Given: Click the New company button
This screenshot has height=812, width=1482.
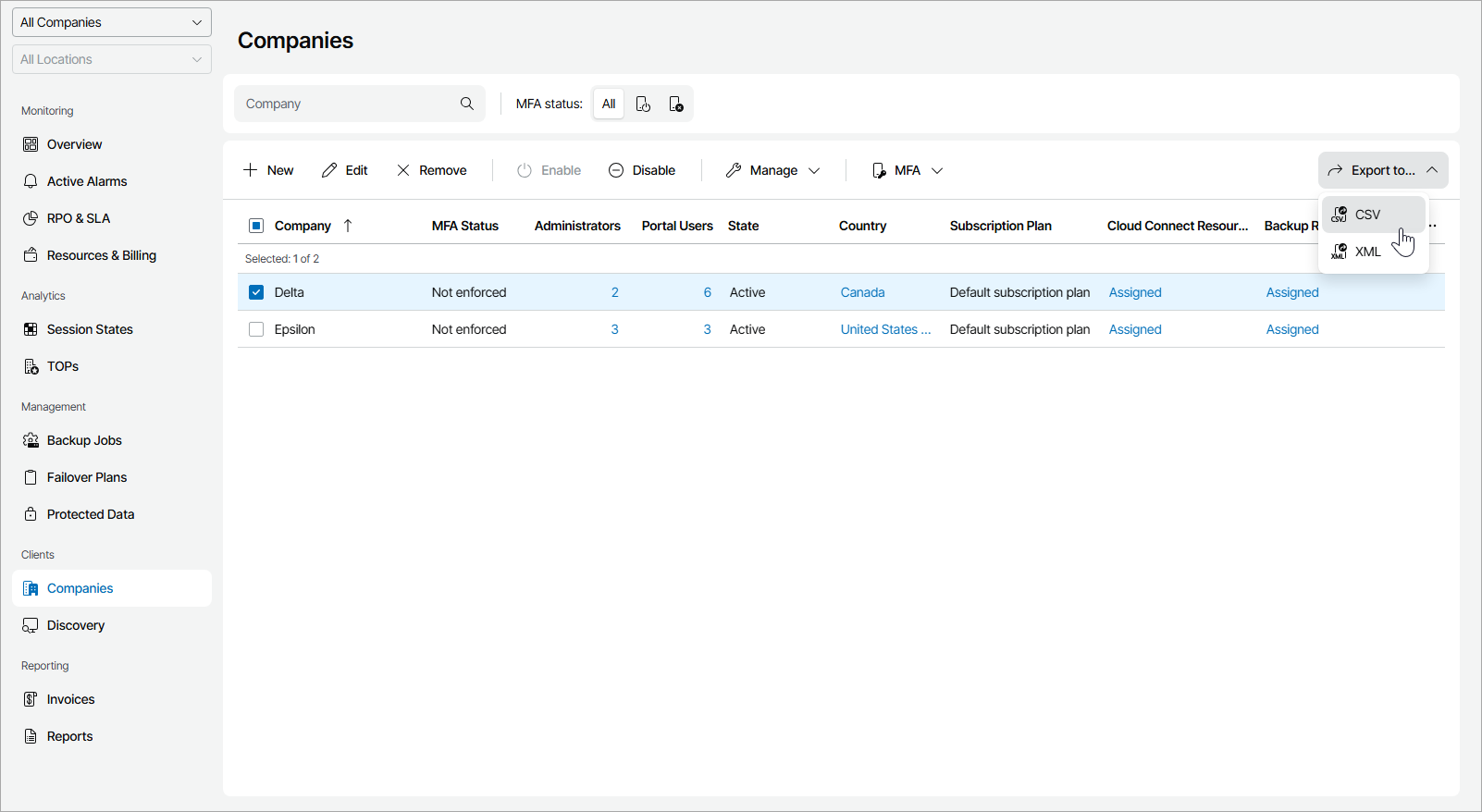Looking at the screenshot, I should (268, 170).
